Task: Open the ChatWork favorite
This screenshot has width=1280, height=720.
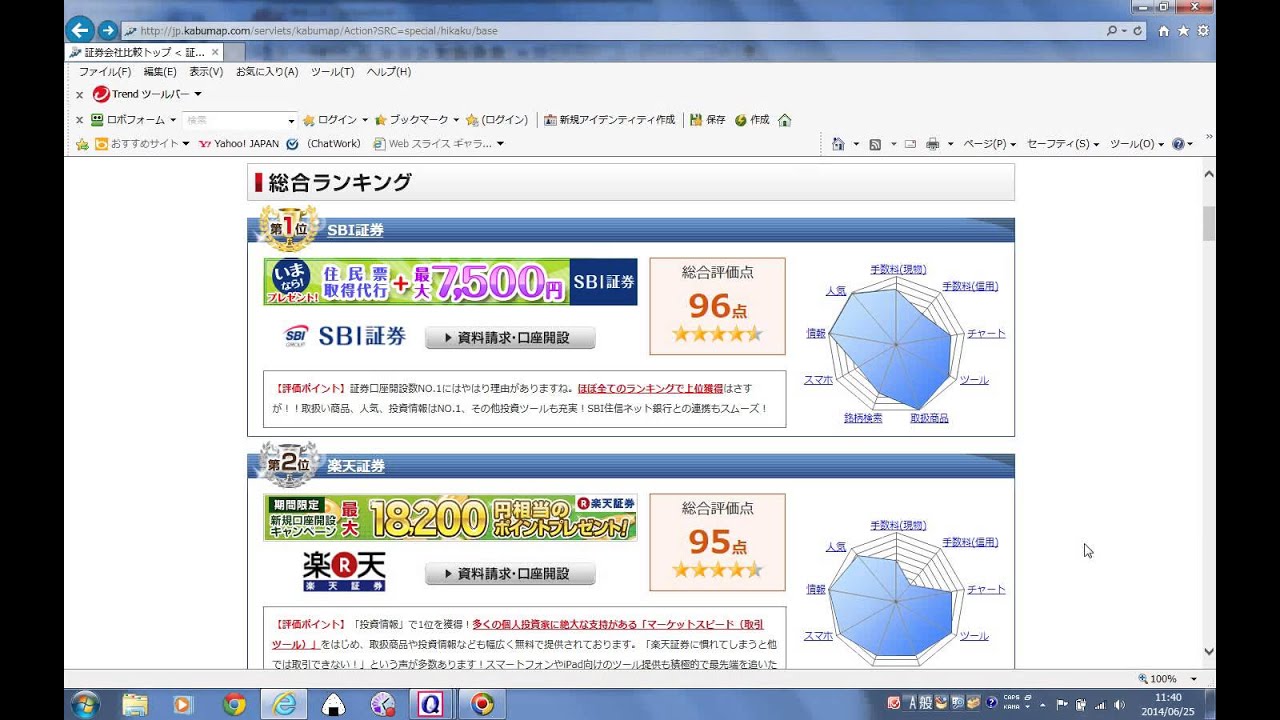Action: pos(323,144)
